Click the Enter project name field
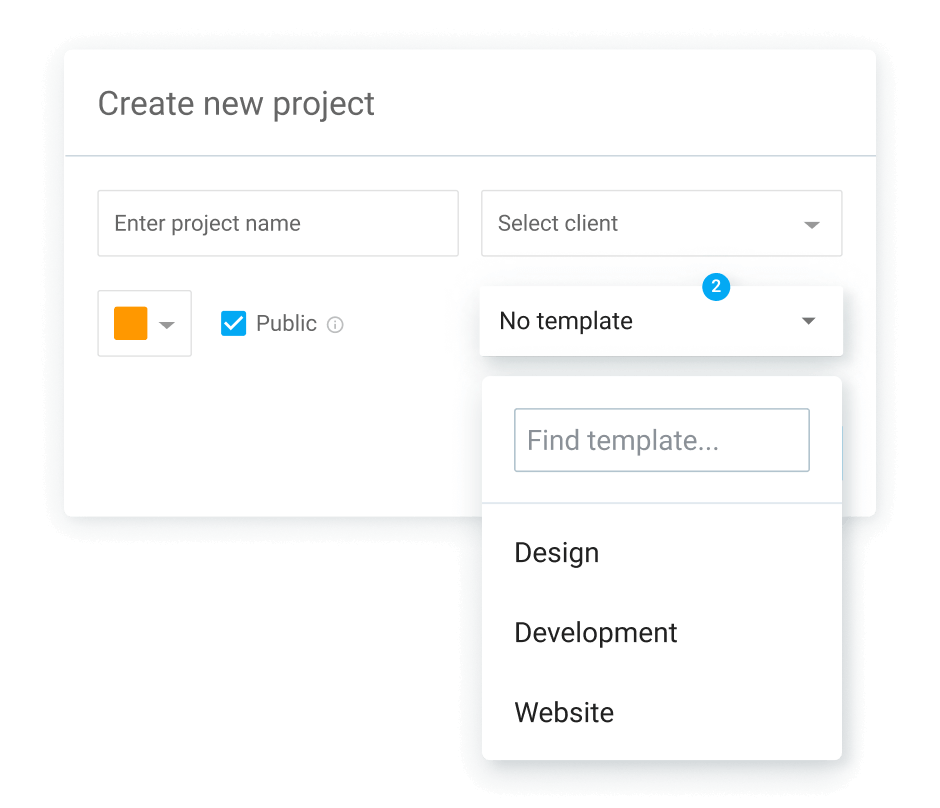This screenshot has width=940, height=808. (x=277, y=223)
